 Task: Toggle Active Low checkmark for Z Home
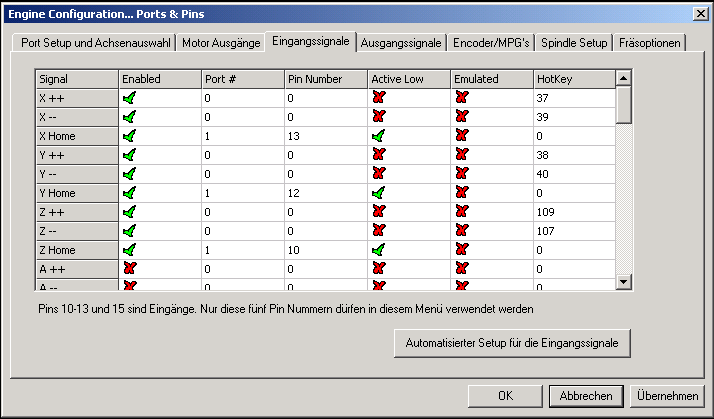click(378, 250)
